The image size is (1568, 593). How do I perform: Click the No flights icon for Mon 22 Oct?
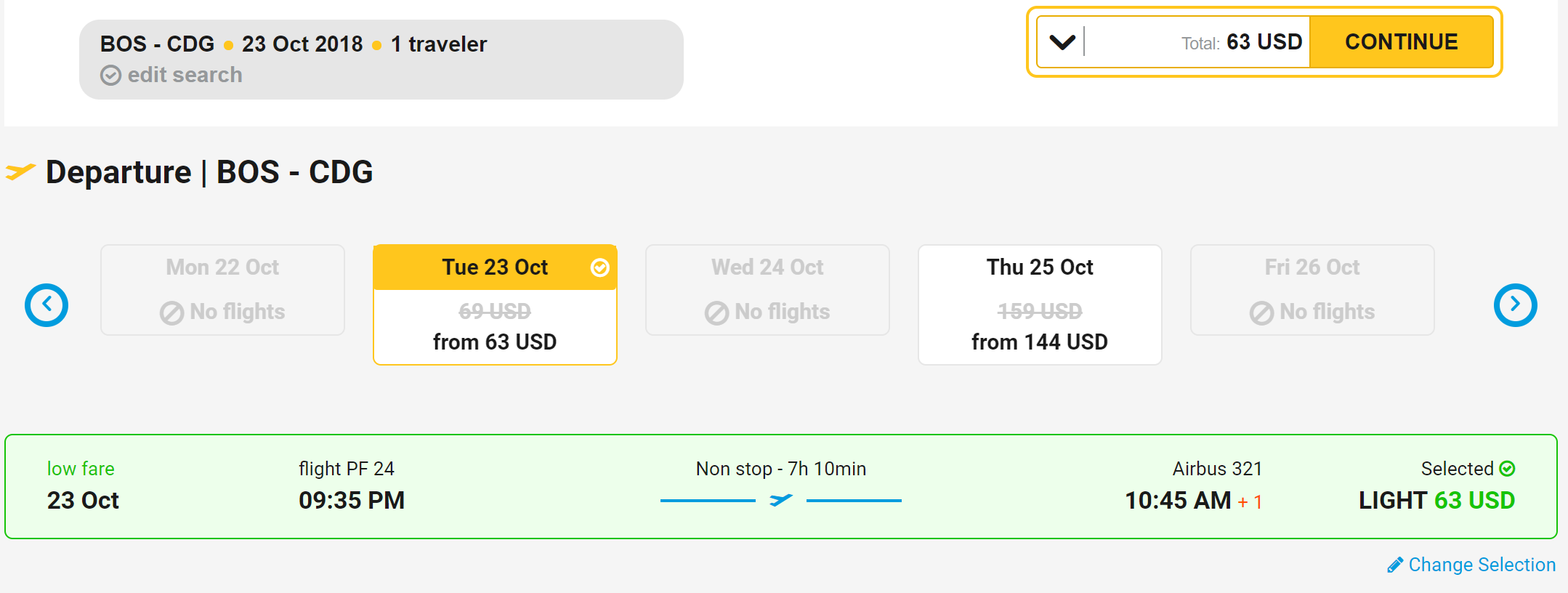171,313
